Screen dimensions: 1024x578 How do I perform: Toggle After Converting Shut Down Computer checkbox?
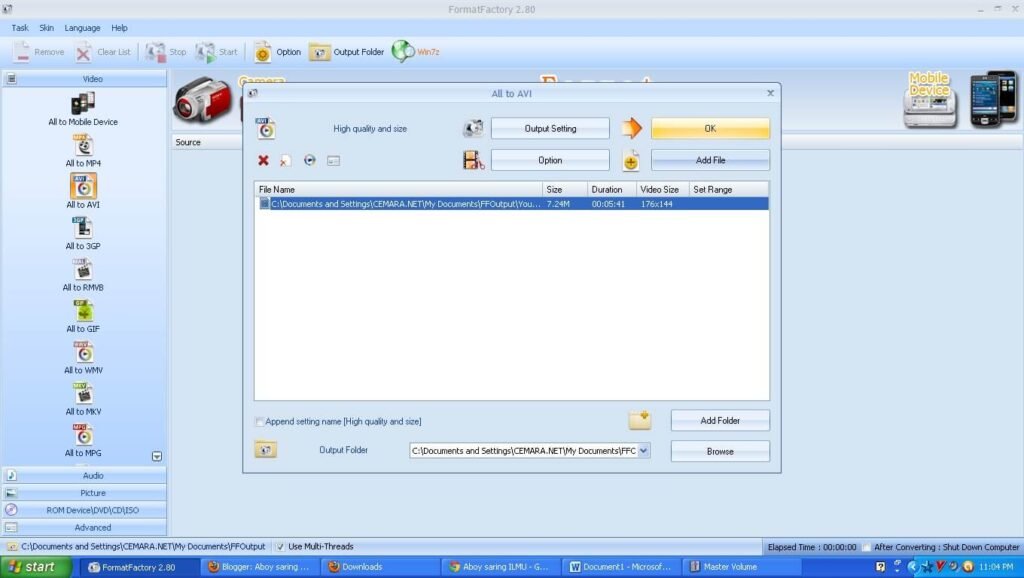866,547
